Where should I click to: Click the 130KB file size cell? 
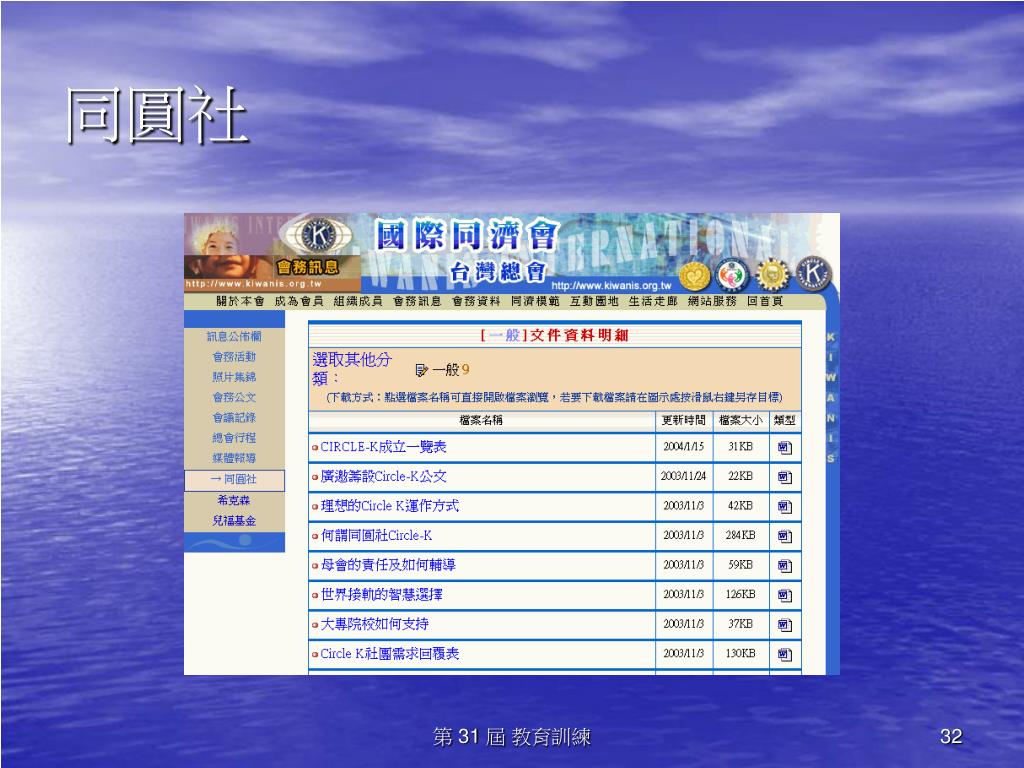pyautogui.click(x=741, y=653)
